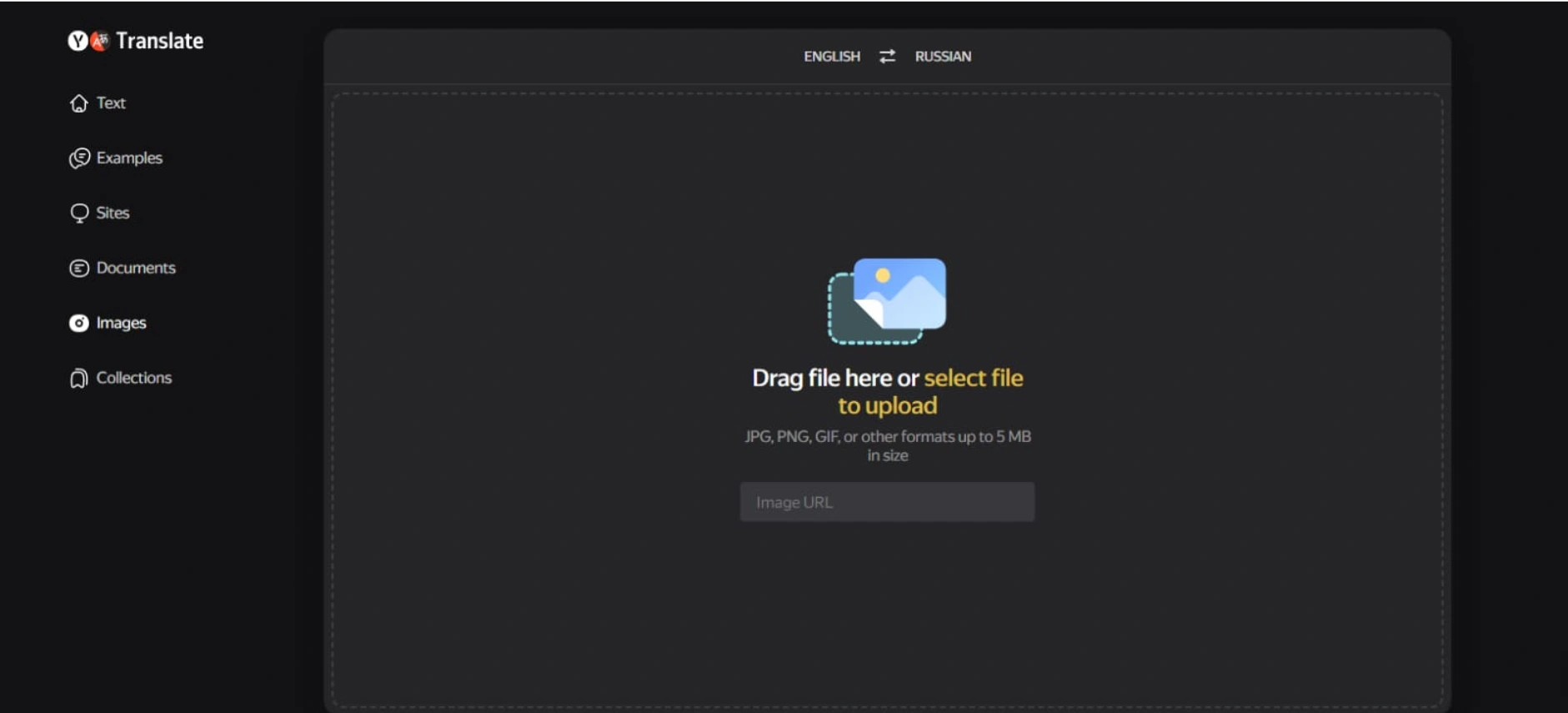Click the bookmark icon beside Collections
The width and height of the screenshot is (1568, 713).
[78, 378]
